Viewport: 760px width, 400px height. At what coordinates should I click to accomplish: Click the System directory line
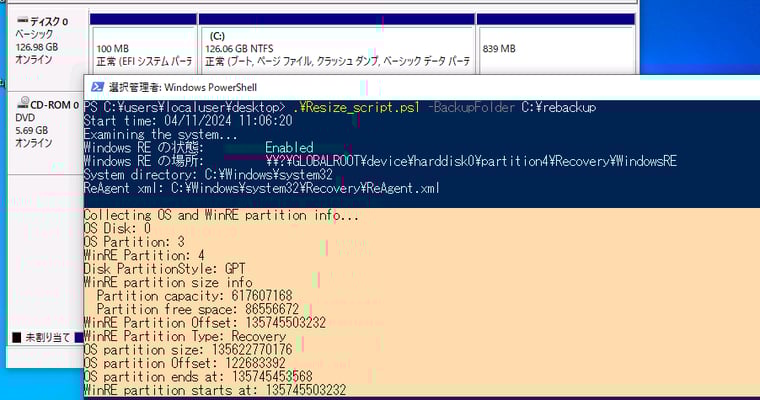208,175
